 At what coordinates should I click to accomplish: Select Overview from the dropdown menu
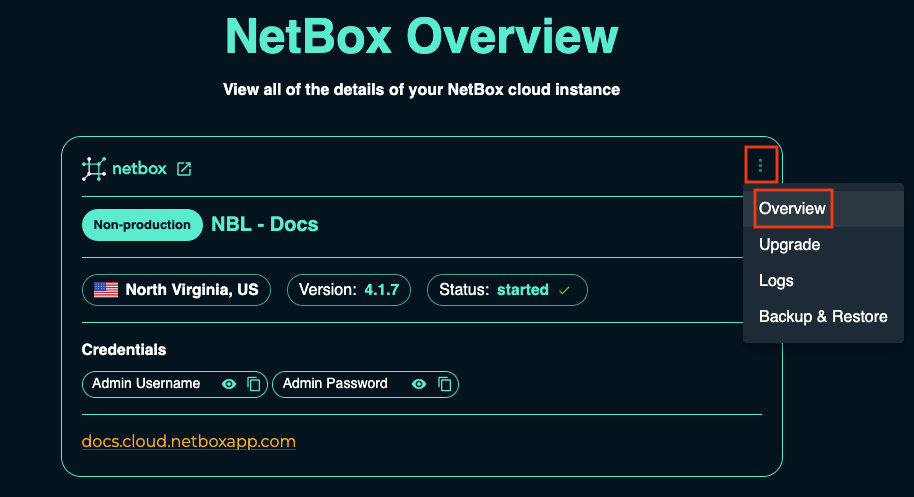tap(792, 209)
